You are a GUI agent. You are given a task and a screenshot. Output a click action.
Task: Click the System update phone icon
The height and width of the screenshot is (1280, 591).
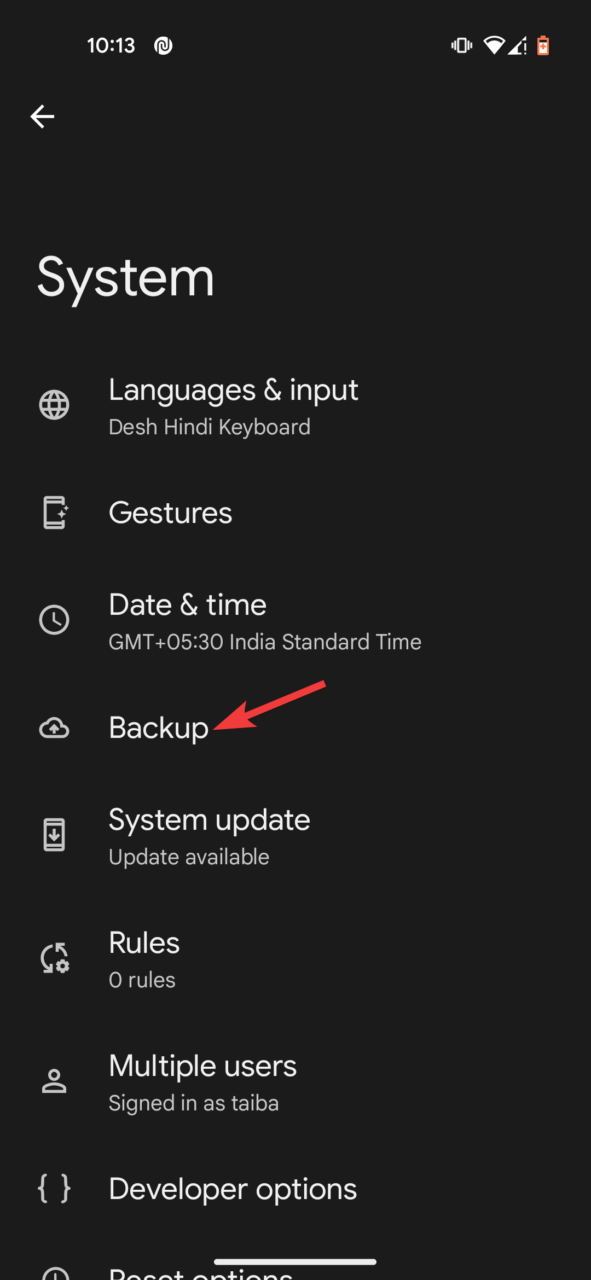pos(54,834)
